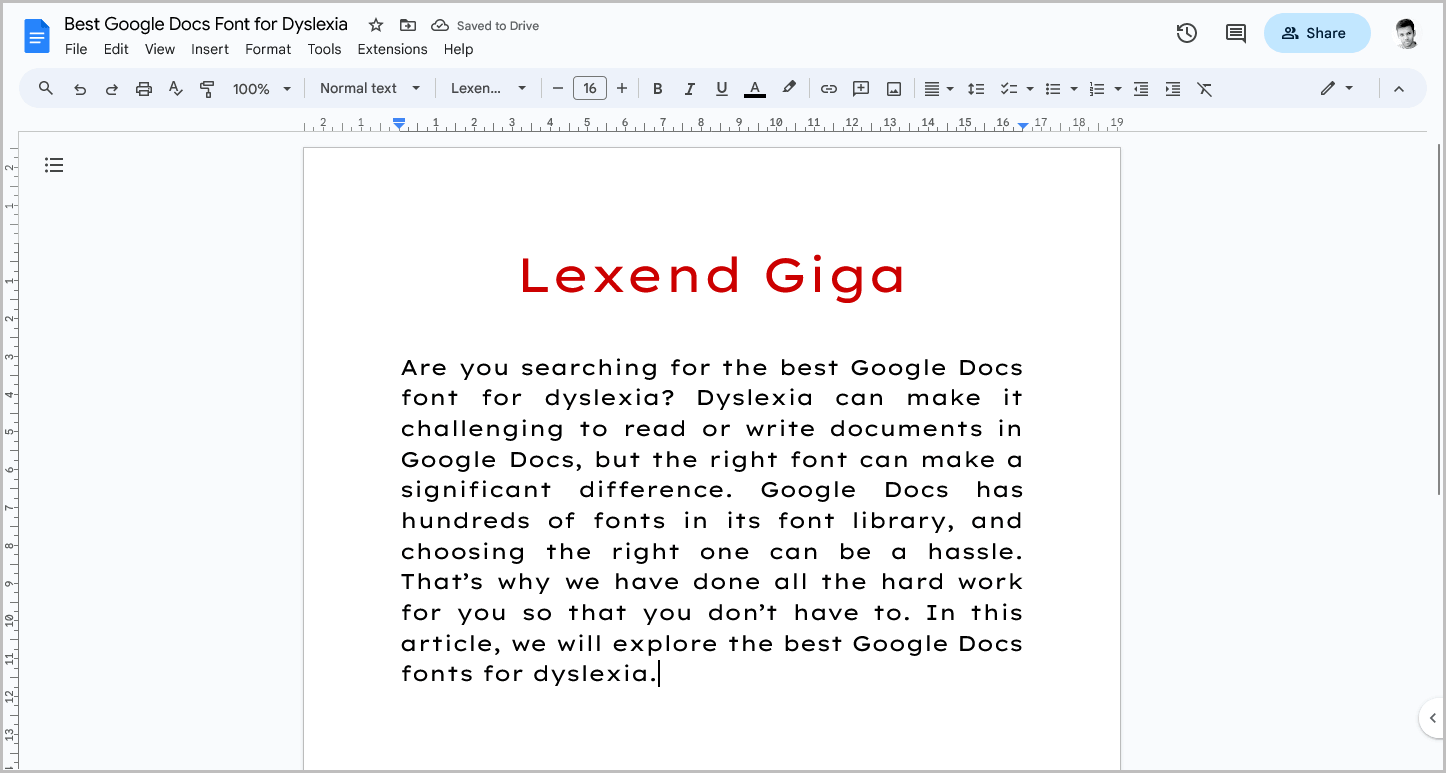
Task: Click the Share button
Action: pos(1317,33)
